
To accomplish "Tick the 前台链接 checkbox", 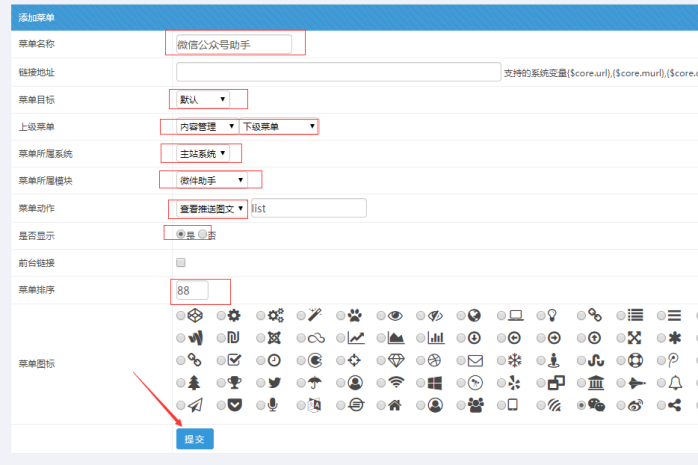I will point(181,262).
